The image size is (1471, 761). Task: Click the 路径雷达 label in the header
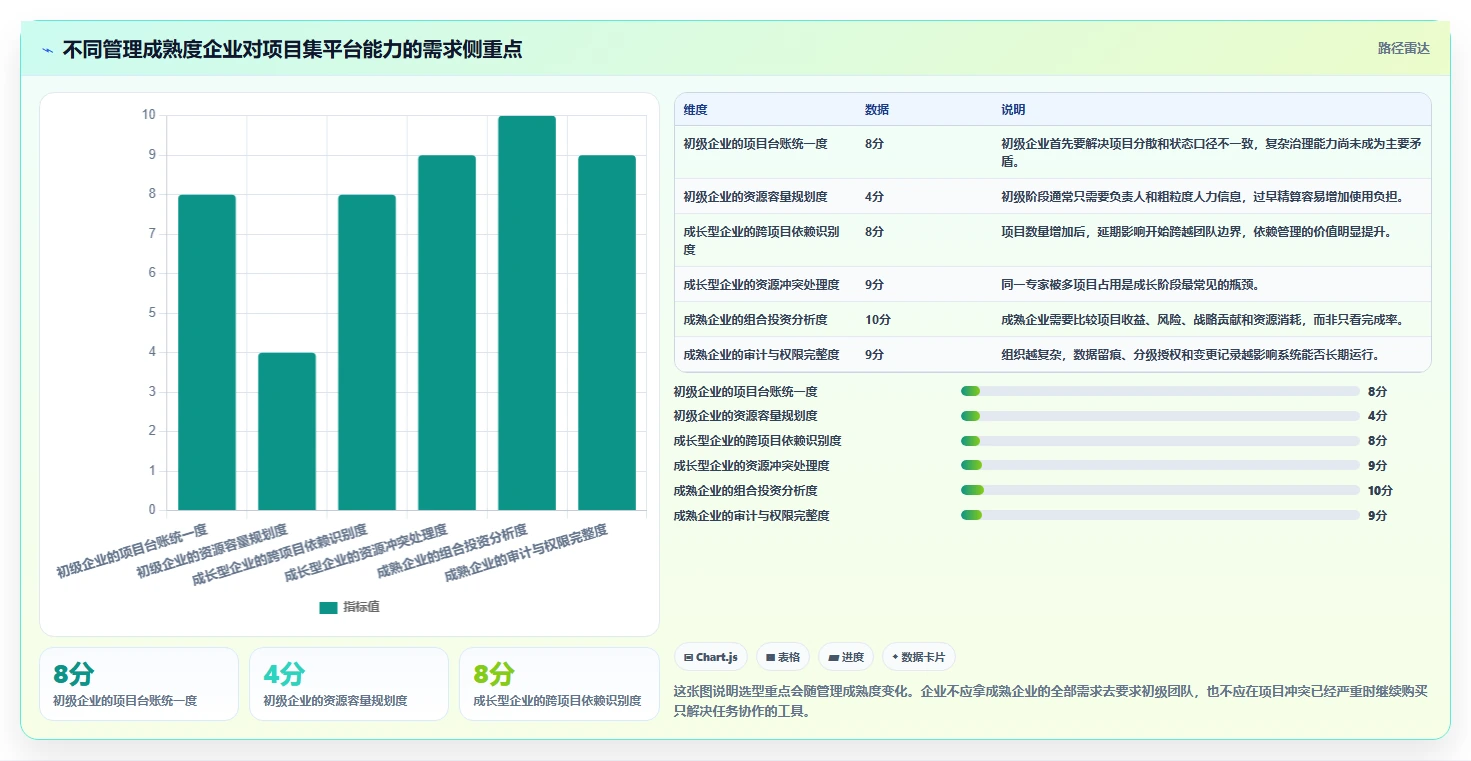coord(1404,48)
